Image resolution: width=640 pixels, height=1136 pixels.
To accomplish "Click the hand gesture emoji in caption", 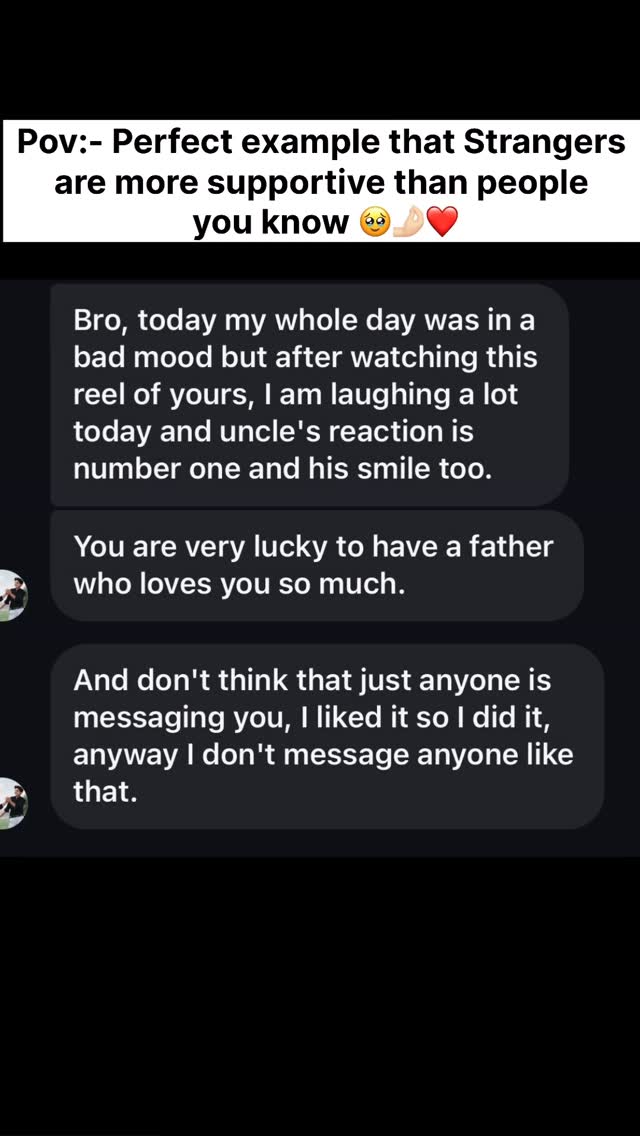I will (408, 222).
